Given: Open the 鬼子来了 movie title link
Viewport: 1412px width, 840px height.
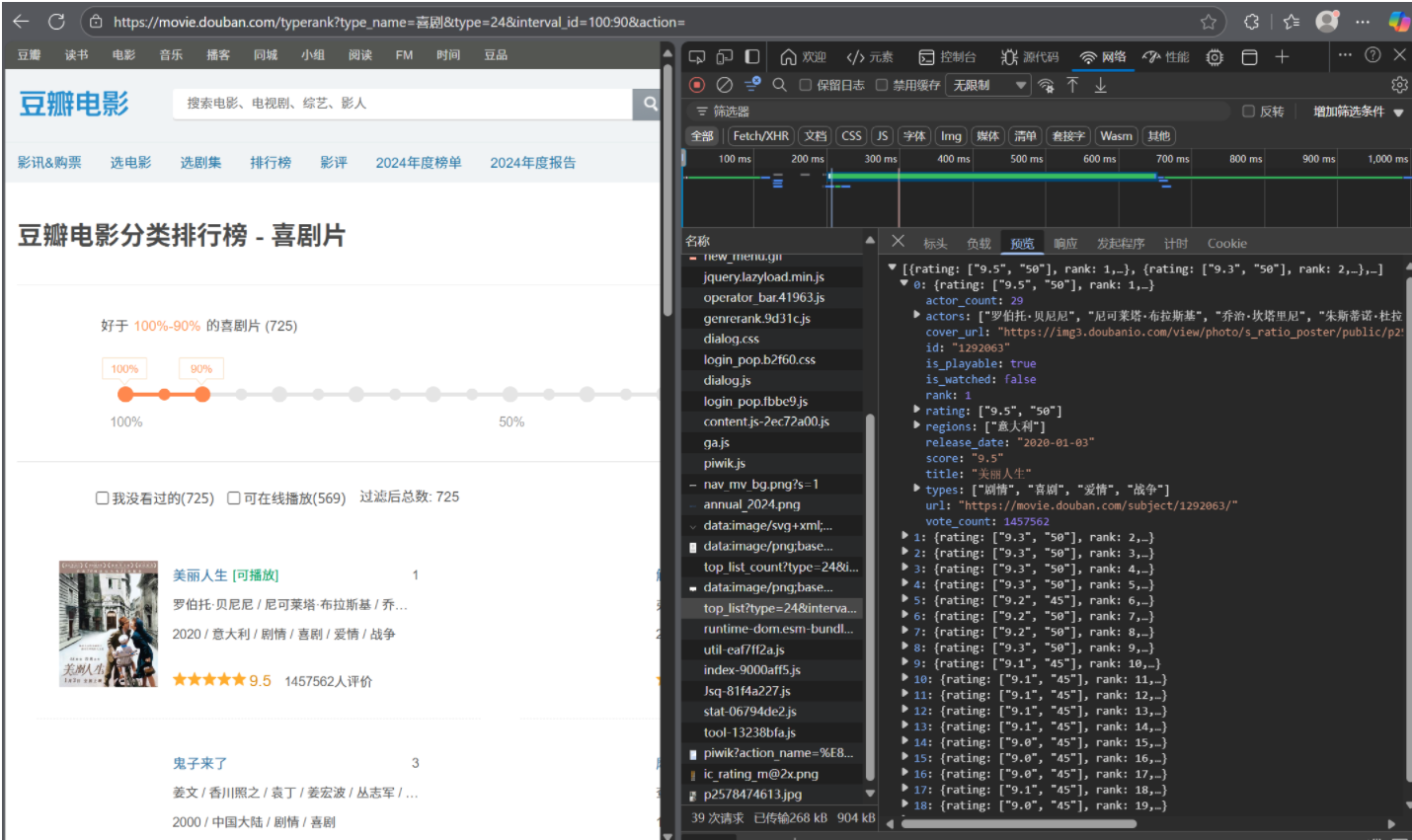Looking at the screenshot, I should pyautogui.click(x=200, y=763).
